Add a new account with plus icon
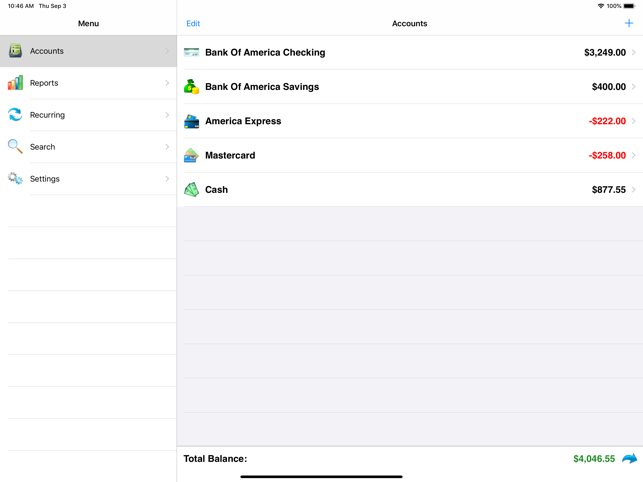Screen dimensions: 643x482 [629, 23]
